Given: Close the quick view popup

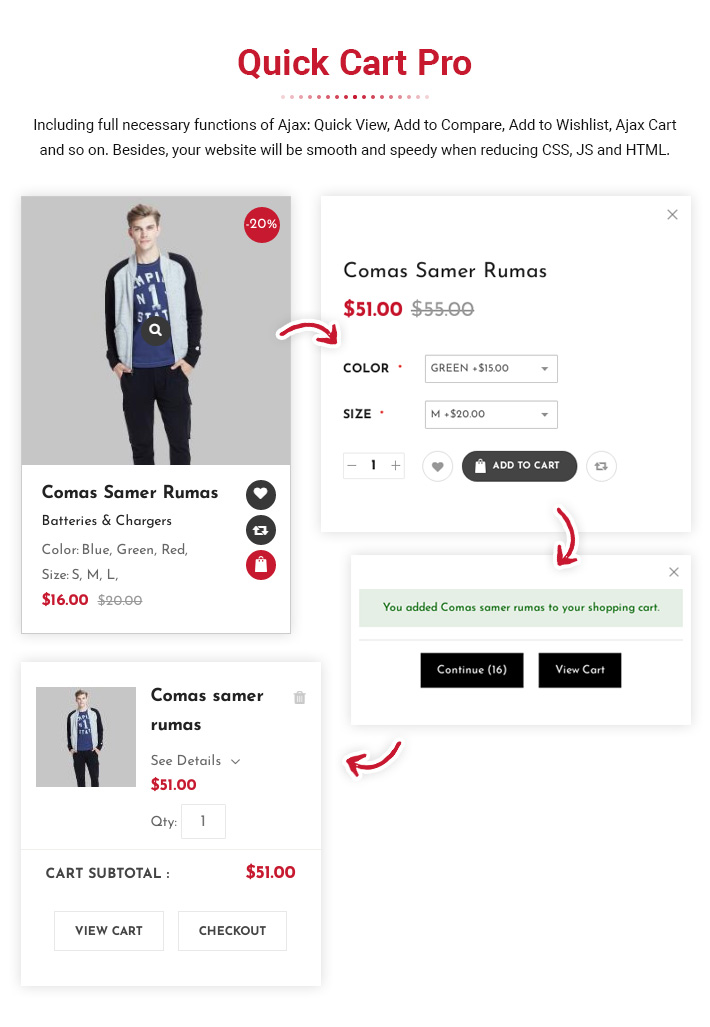Looking at the screenshot, I should point(672,214).
